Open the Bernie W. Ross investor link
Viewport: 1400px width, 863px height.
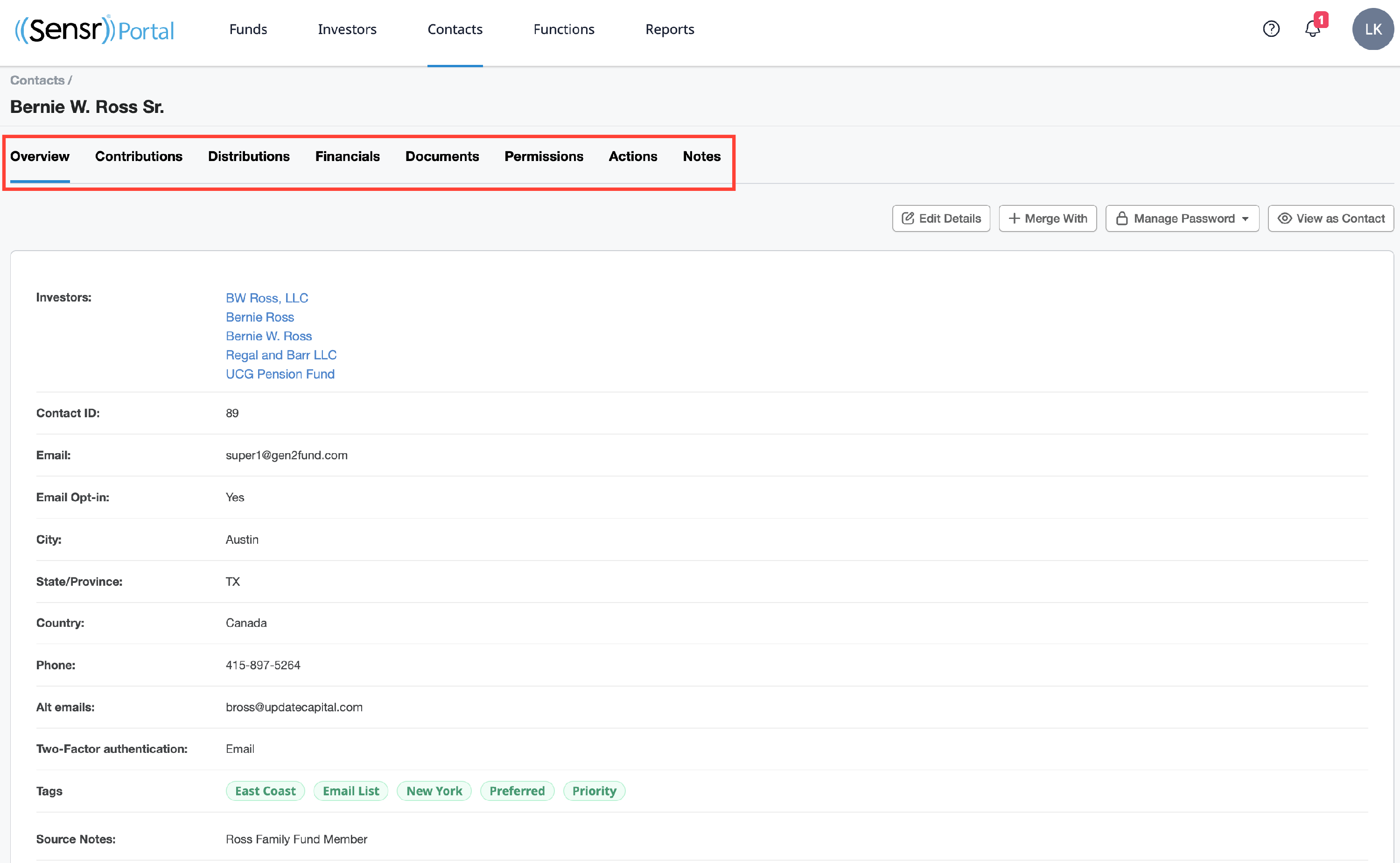(x=269, y=336)
